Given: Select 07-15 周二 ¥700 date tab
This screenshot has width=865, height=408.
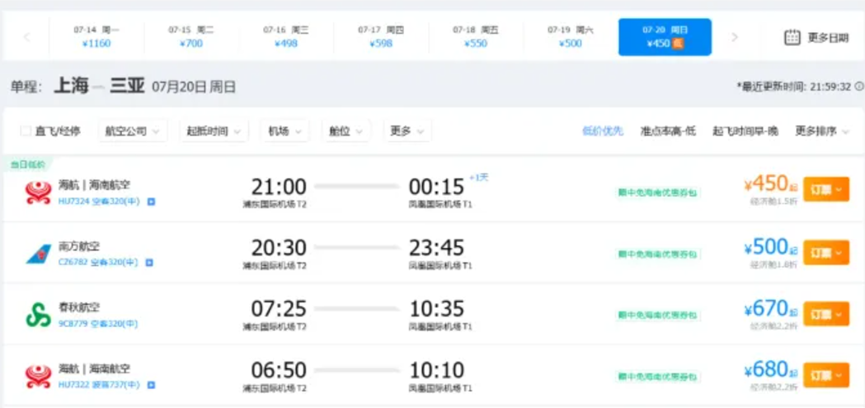Looking at the screenshot, I should point(191,37).
